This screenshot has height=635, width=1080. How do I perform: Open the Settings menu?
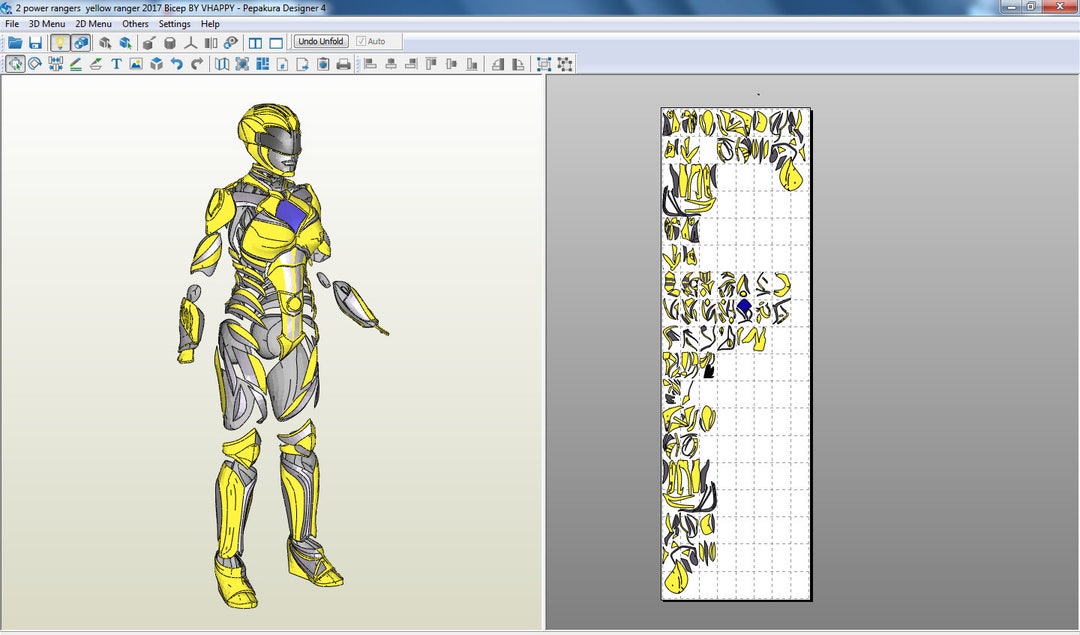pos(173,23)
